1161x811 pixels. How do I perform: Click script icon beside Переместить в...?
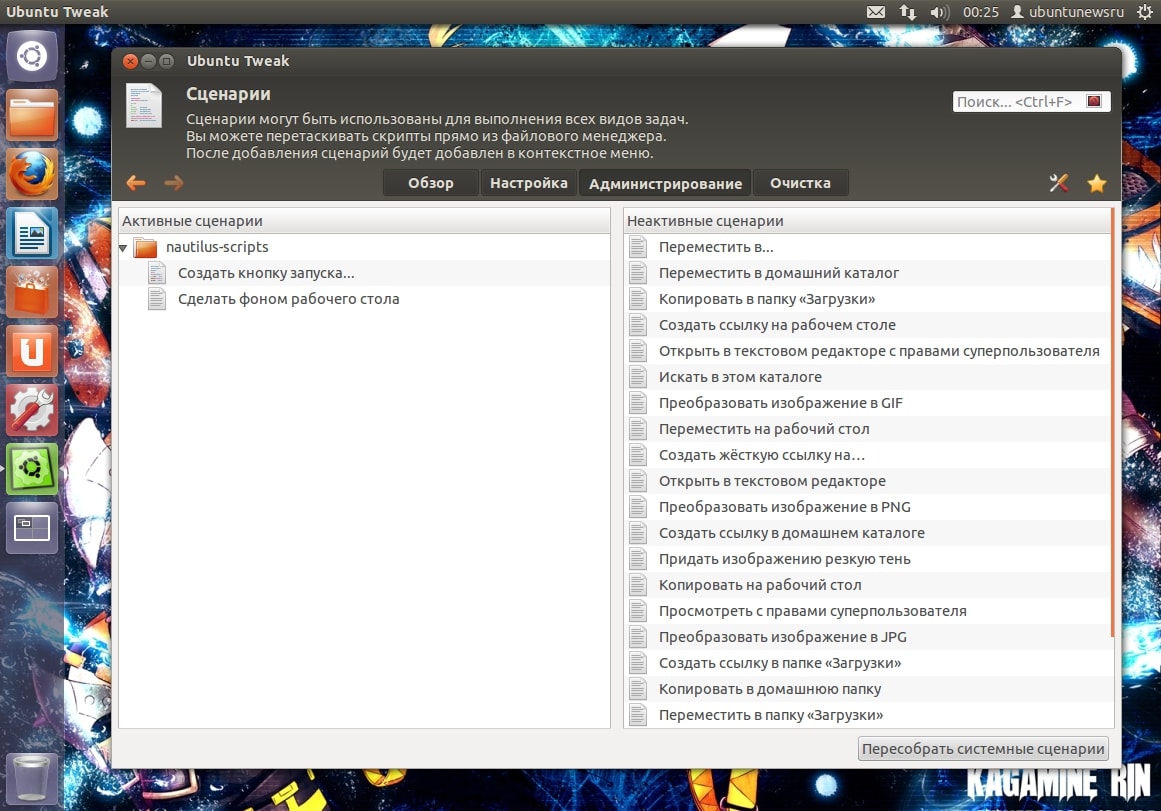pos(638,247)
